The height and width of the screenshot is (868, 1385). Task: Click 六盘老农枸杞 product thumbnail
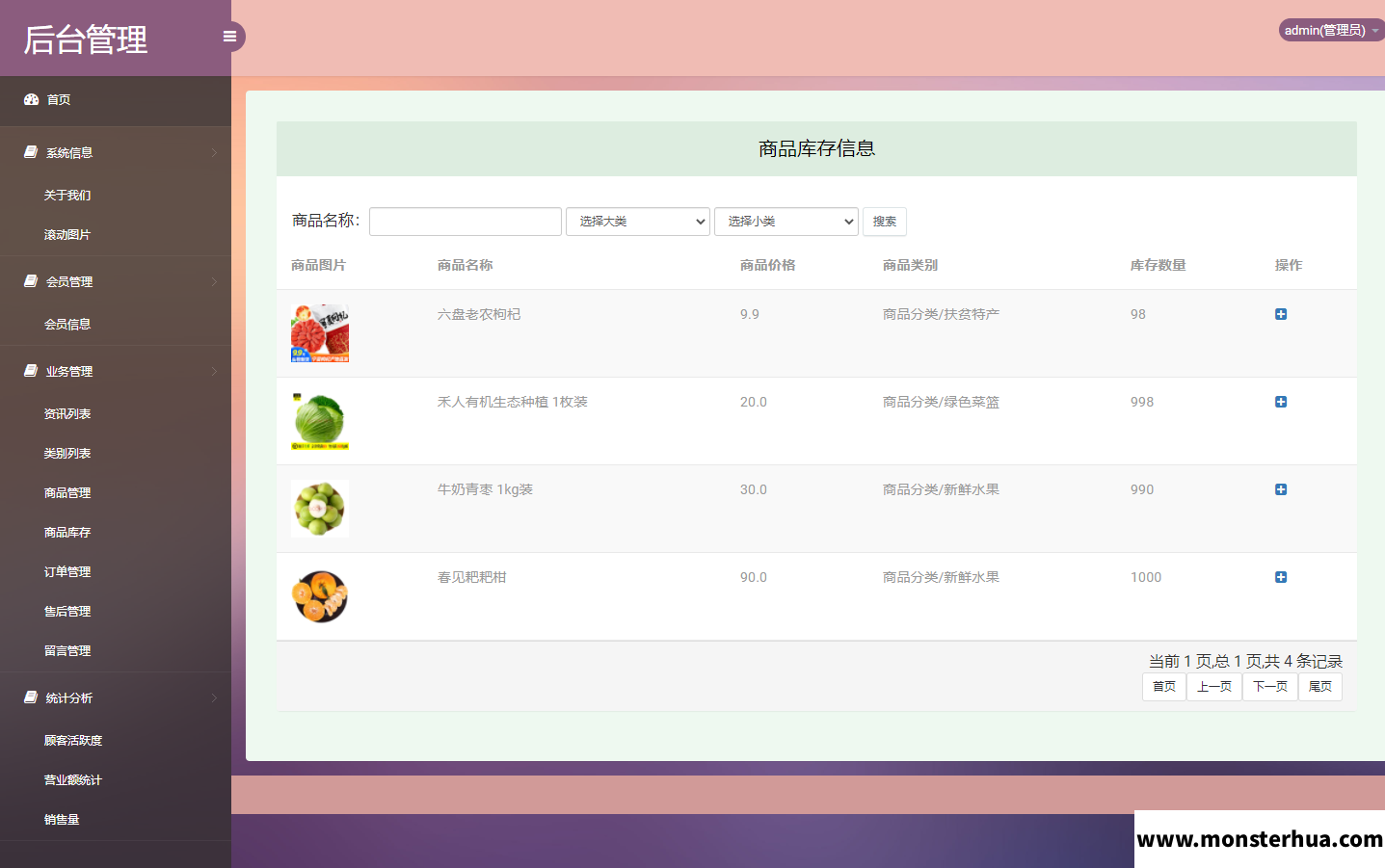click(320, 333)
